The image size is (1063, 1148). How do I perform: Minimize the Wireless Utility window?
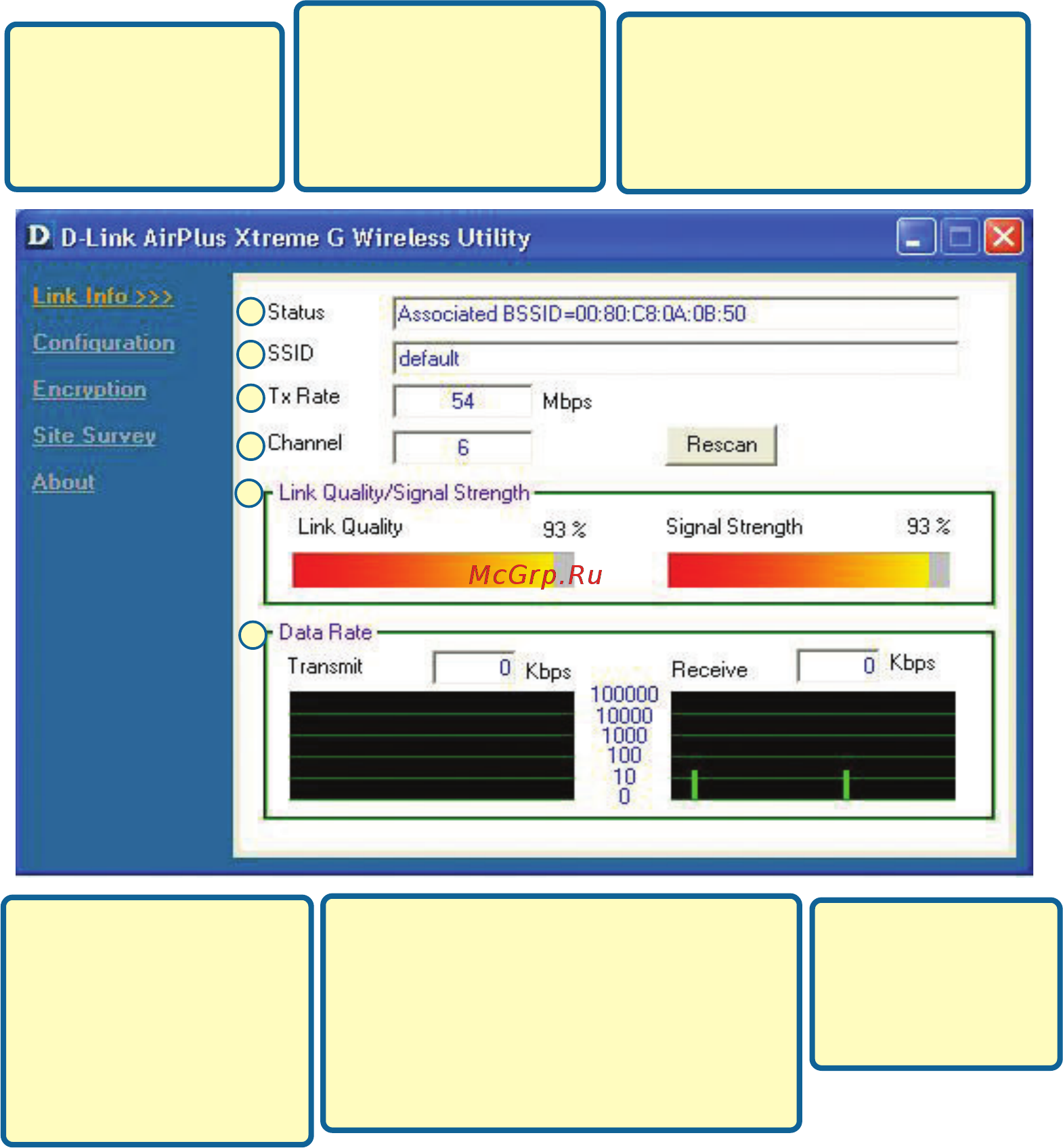click(915, 237)
